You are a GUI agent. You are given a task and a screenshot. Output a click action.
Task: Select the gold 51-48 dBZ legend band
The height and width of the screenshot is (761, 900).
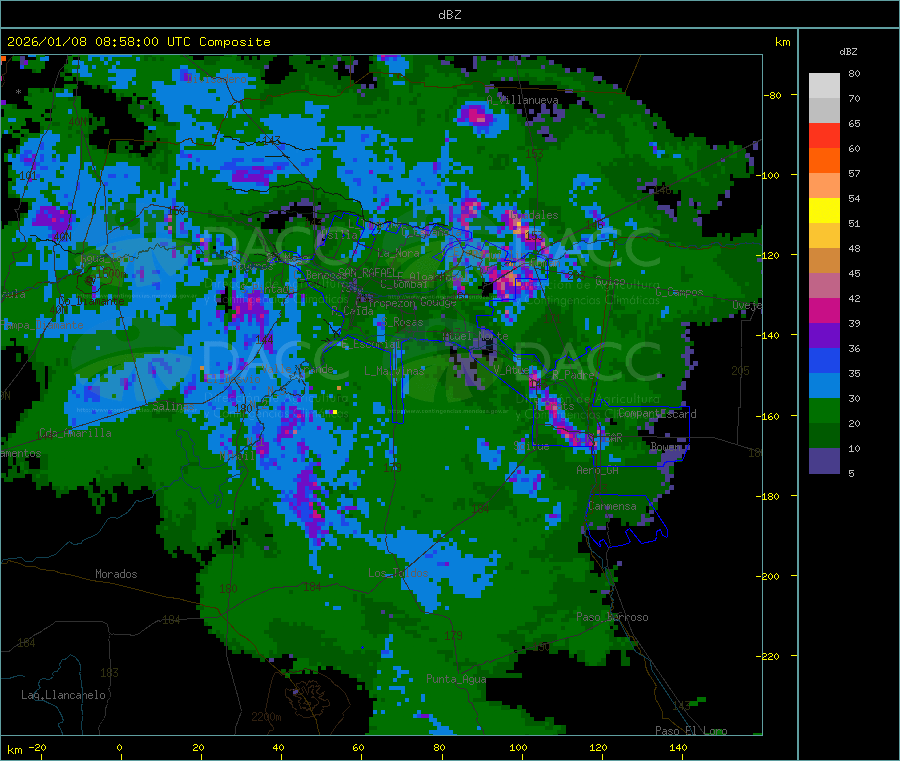tap(824, 236)
